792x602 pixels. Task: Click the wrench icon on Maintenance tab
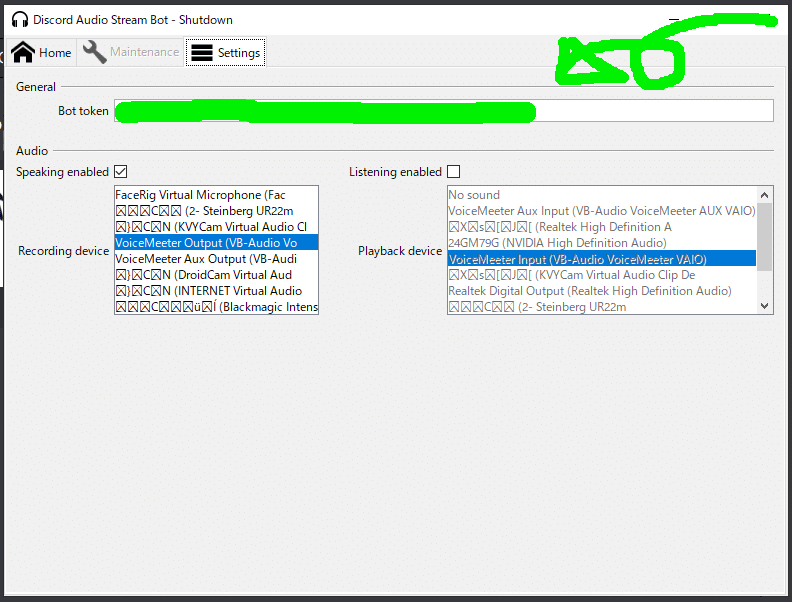(x=94, y=52)
